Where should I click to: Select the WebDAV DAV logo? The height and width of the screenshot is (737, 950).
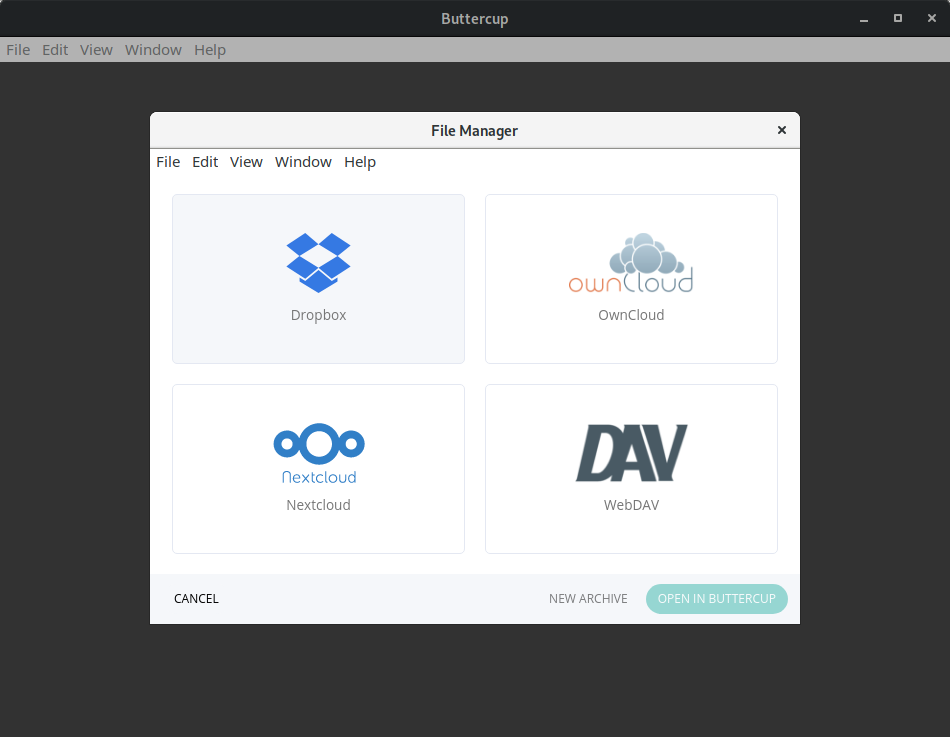tap(631, 453)
